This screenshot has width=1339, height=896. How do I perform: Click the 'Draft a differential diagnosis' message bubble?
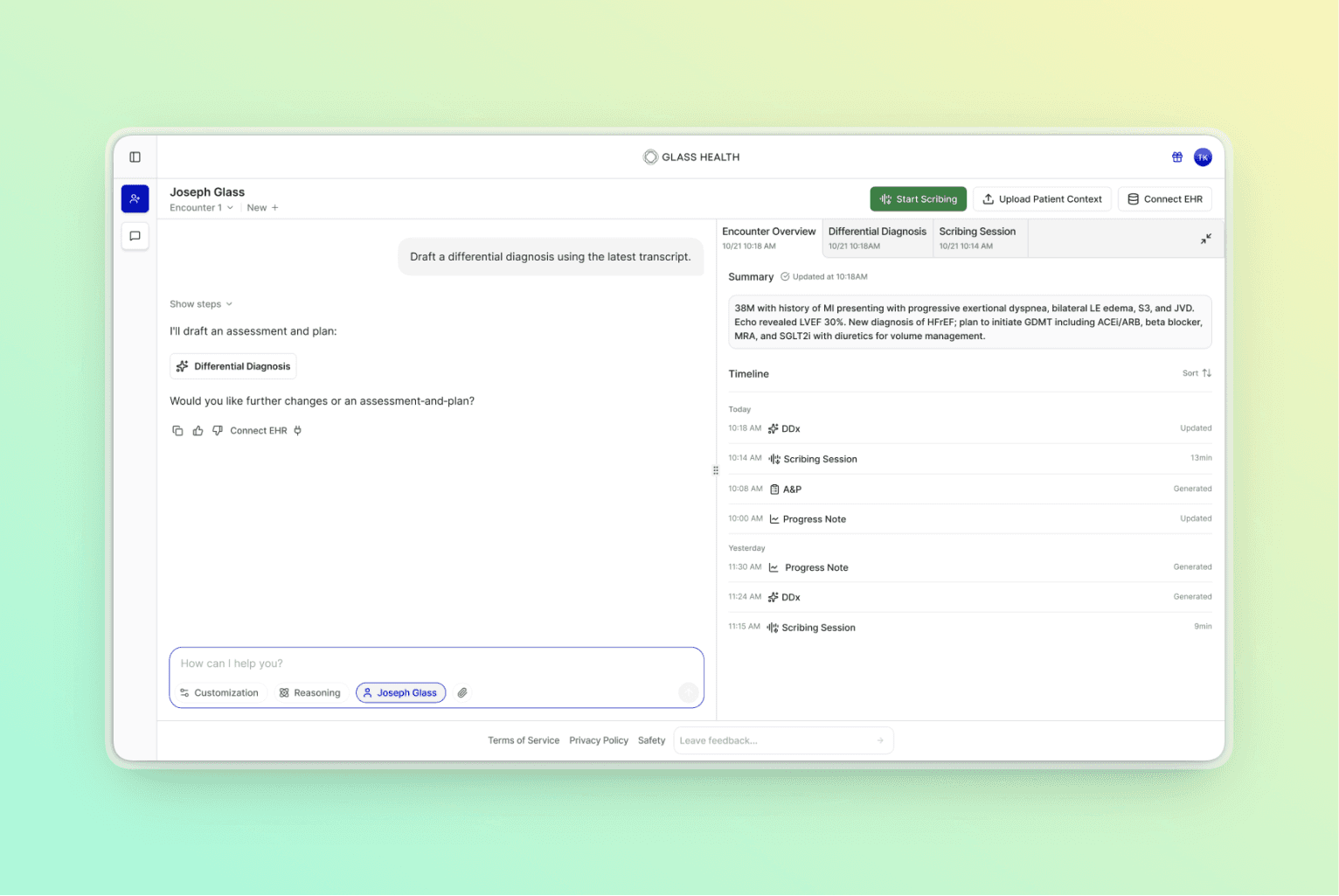[x=551, y=257]
